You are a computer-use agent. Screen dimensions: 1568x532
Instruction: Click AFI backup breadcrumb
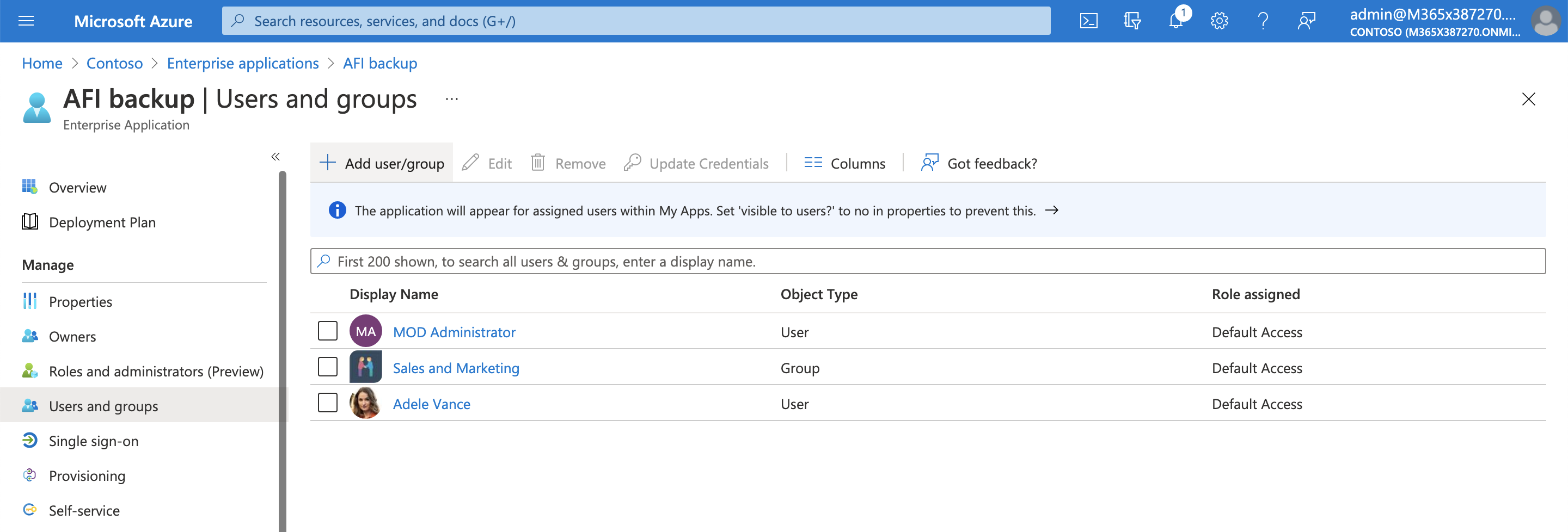click(x=380, y=63)
